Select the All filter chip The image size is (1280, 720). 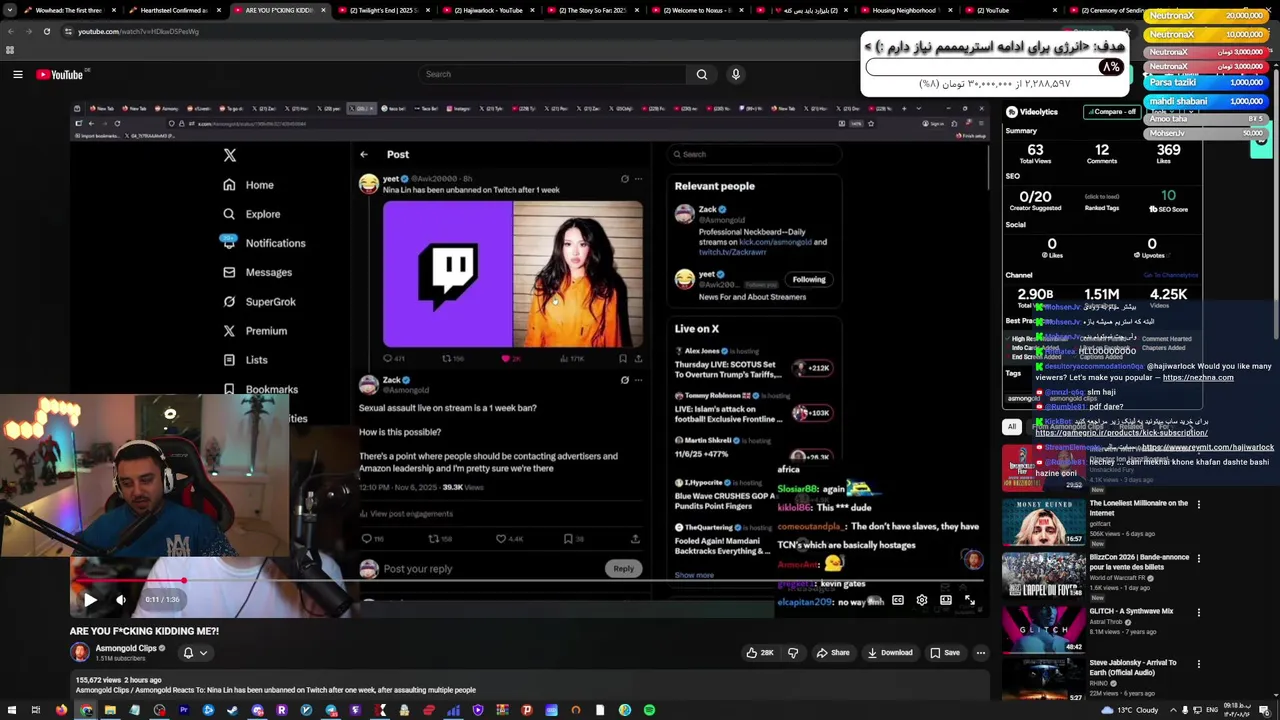[1012, 427]
